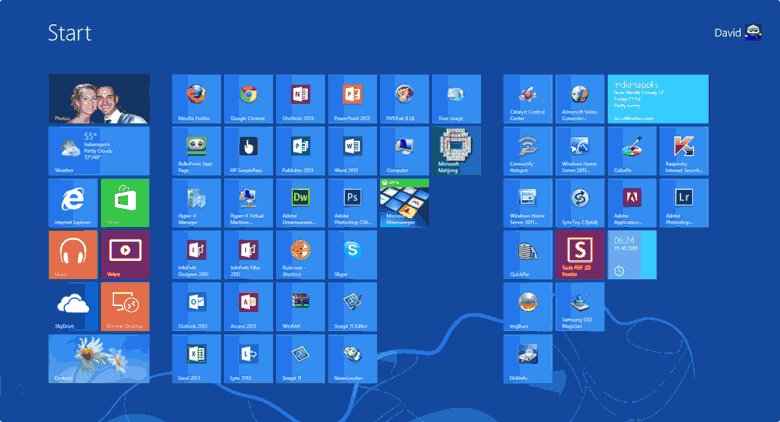Open the Mozilla Firefox tile
Viewport: 780px width, 422px height.
coord(196,99)
